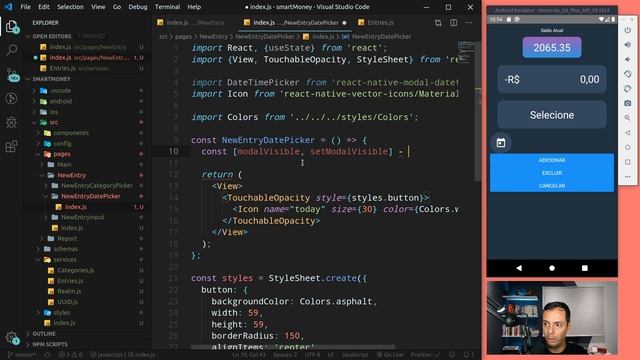Open the Terminal menu
The width and height of the screenshot is (640, 360).
(x=167, y=7)
